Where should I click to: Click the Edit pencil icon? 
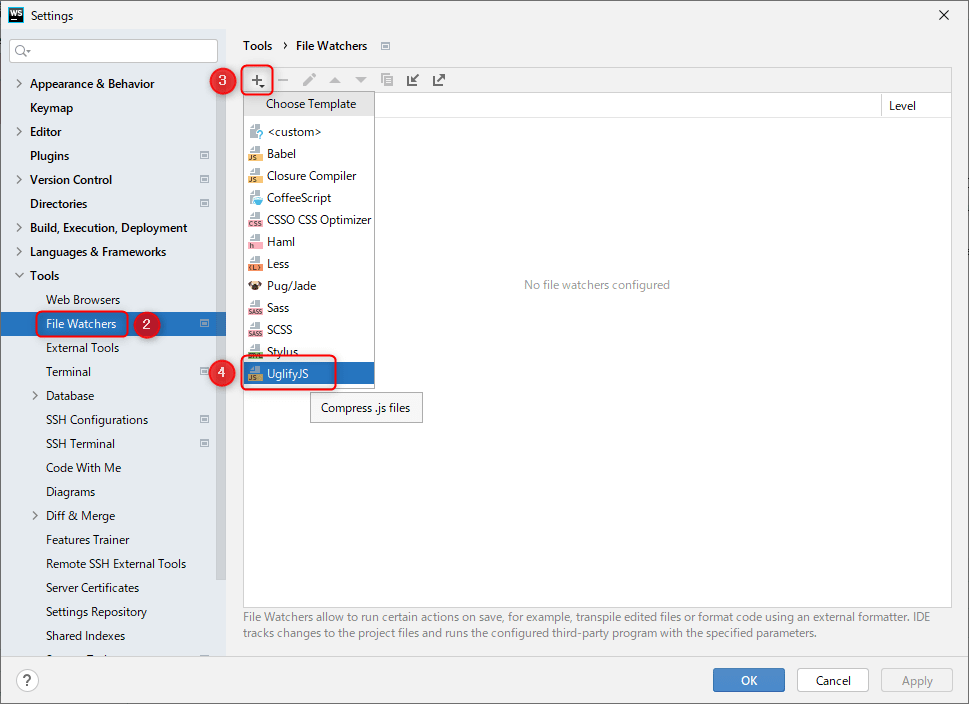309,80
